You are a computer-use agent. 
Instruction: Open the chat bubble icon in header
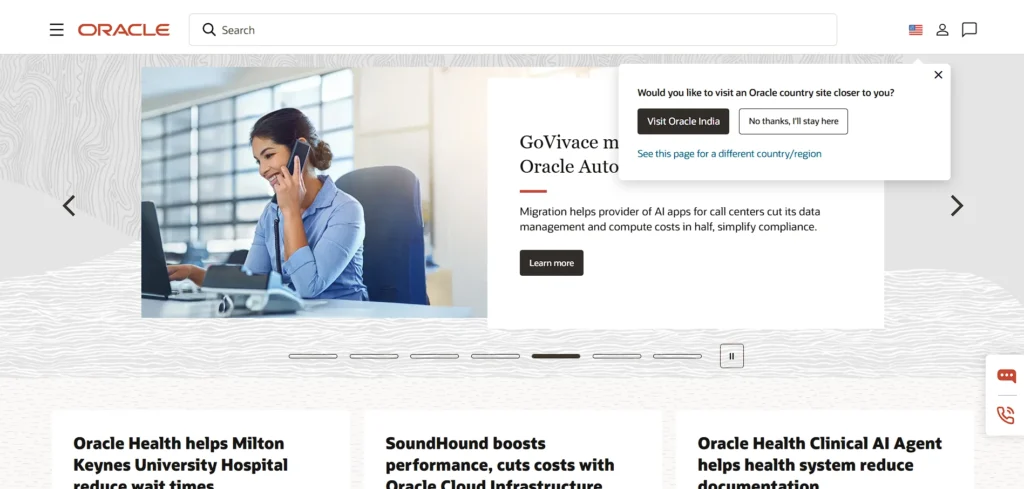(x=969, y=30)
